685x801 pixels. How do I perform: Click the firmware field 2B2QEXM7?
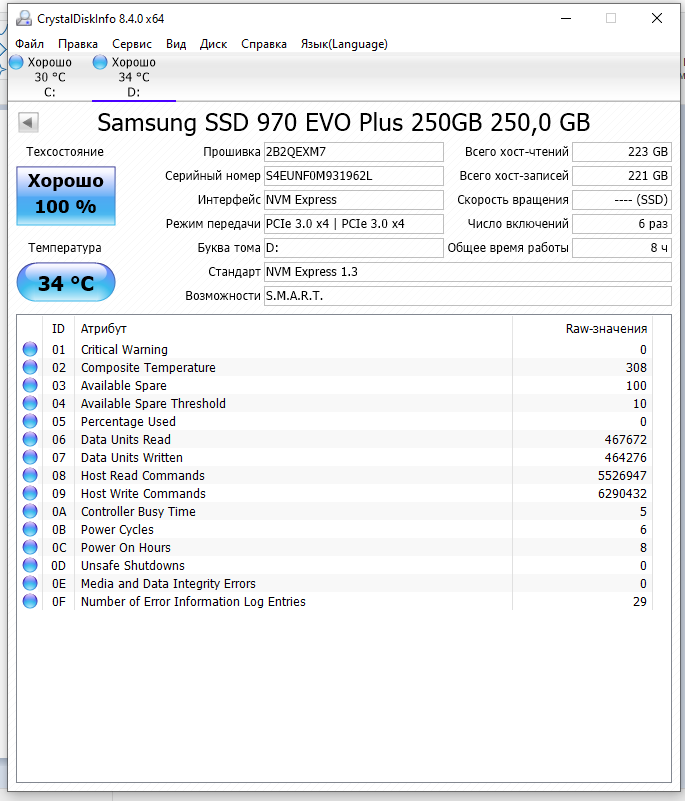[353, 152]
